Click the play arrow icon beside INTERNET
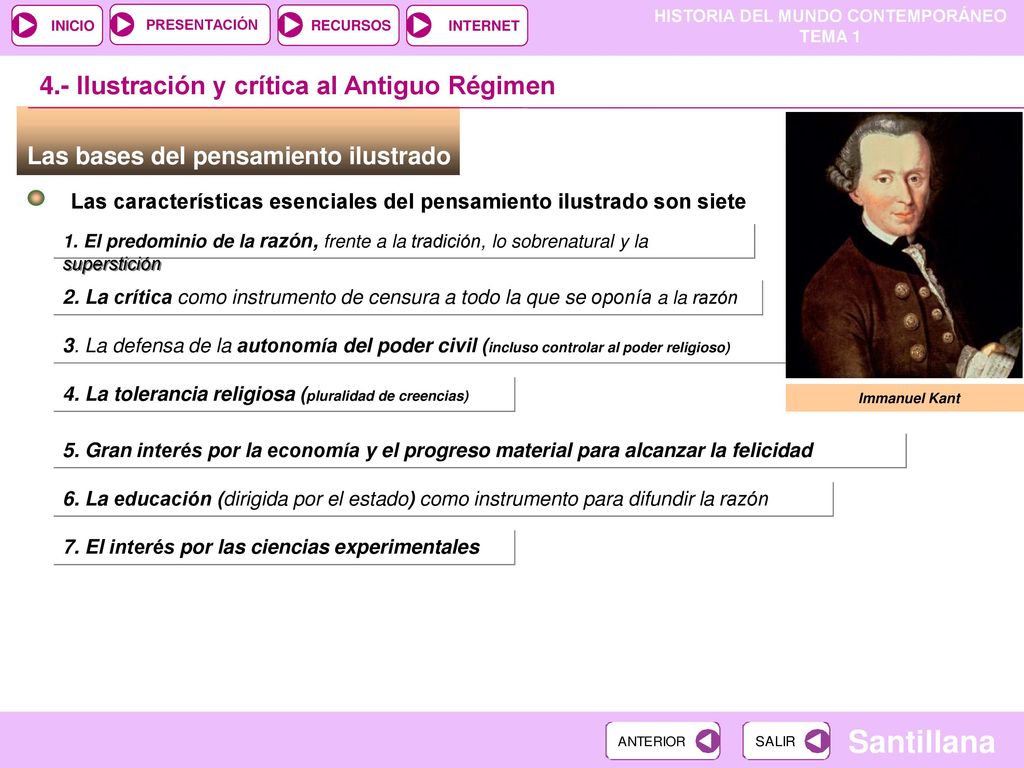Viewport: 1024px width, 768px height. click(419, 25)
